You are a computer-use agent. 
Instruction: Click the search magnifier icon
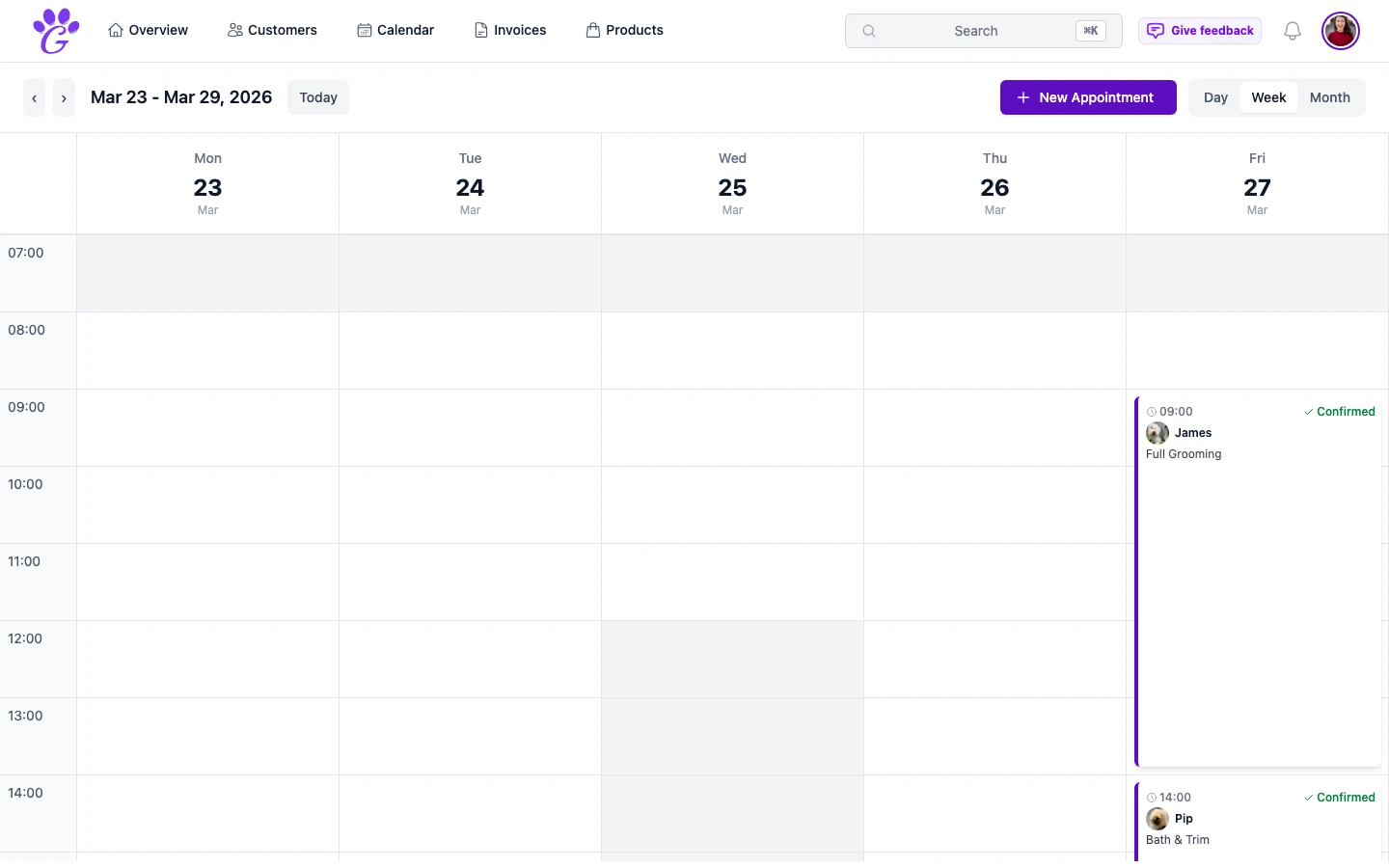point(868,31)
